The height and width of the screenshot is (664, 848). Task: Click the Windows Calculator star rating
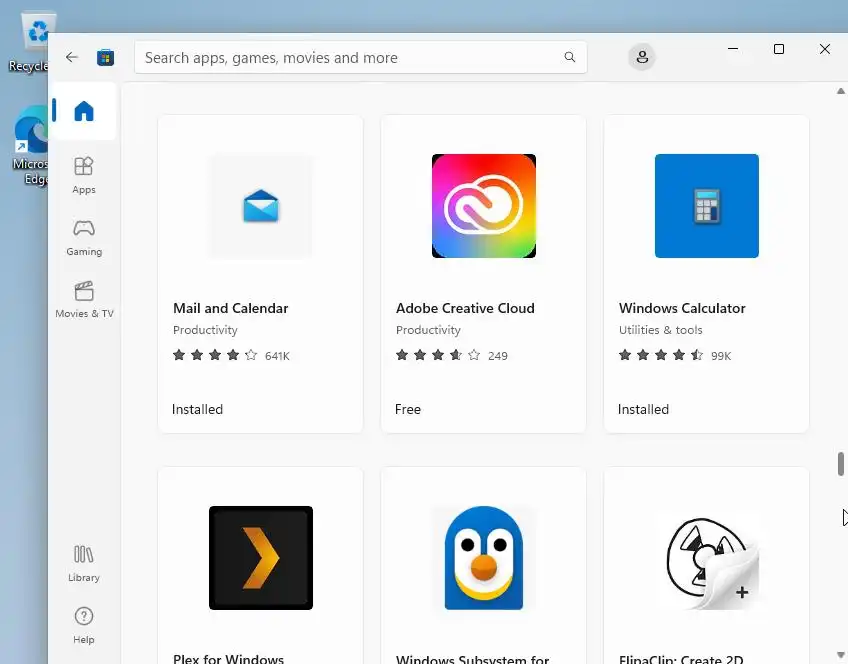click(x=661, y=355)
